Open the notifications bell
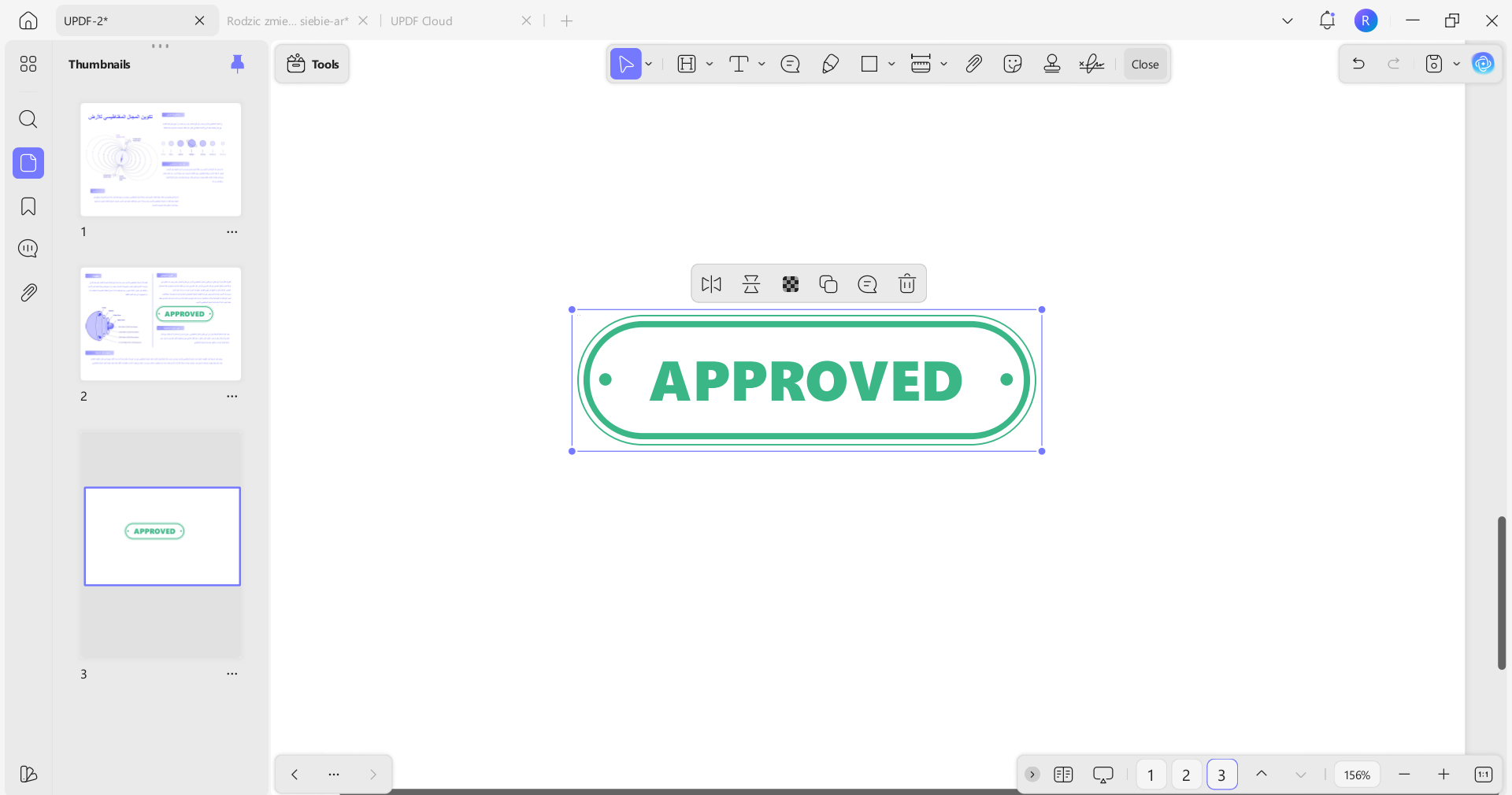The image size is (1512, 795). click(x=1327, y=21)
